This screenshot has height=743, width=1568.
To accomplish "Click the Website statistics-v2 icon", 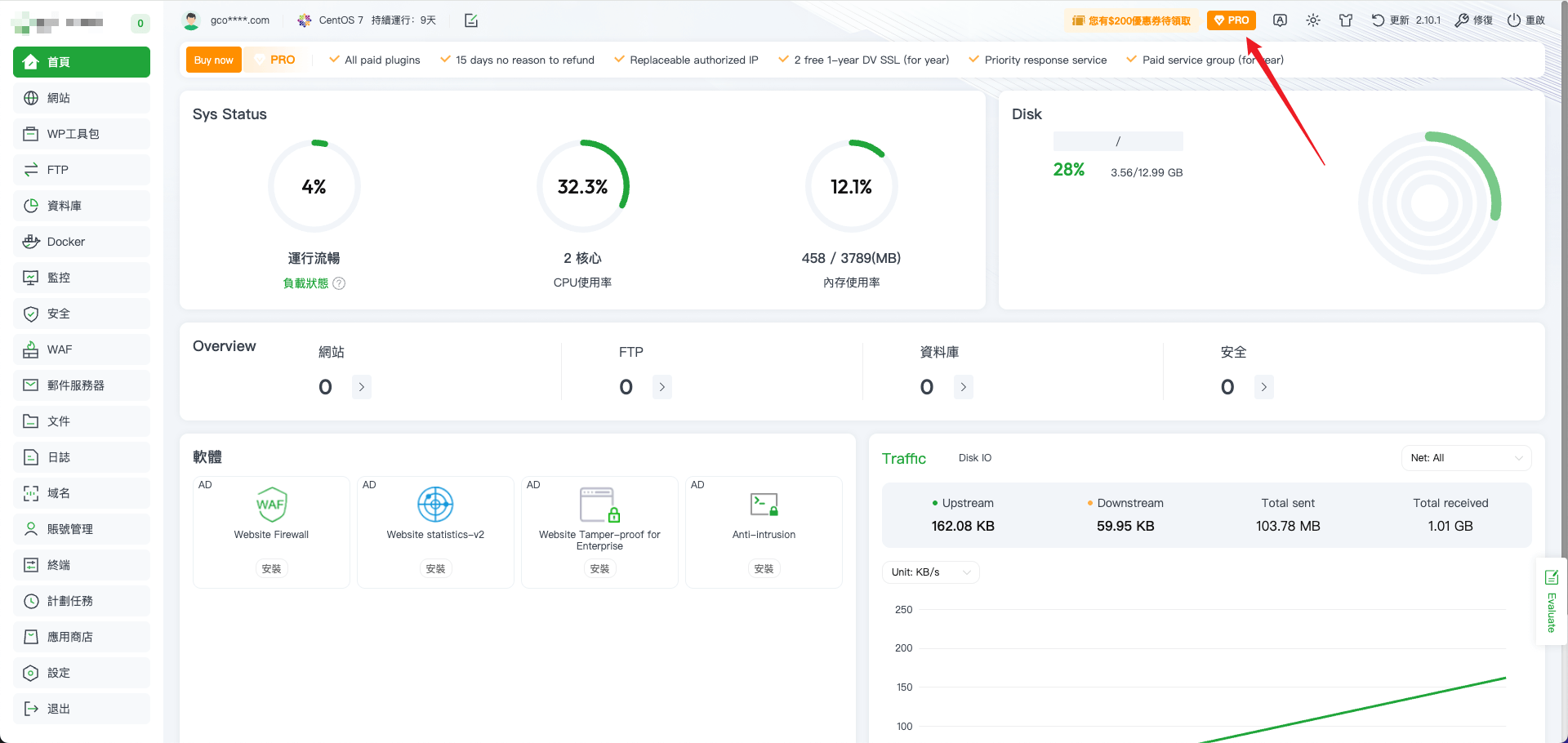I will [435, 505].
